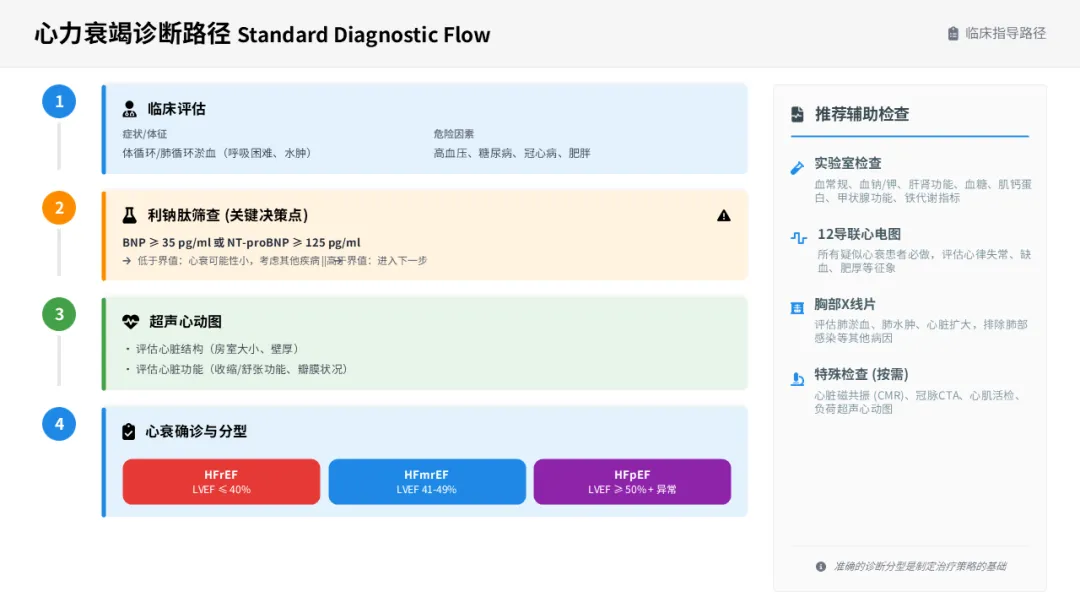Click the 临床指导路径 label

tap(1005, 34)
